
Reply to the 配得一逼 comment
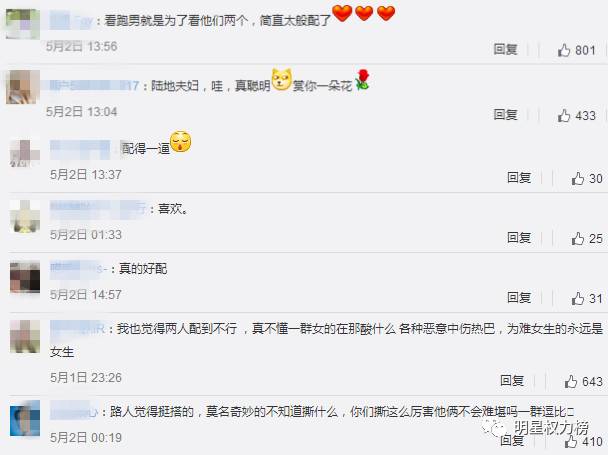pyautogui.click(x=519, y=178)
